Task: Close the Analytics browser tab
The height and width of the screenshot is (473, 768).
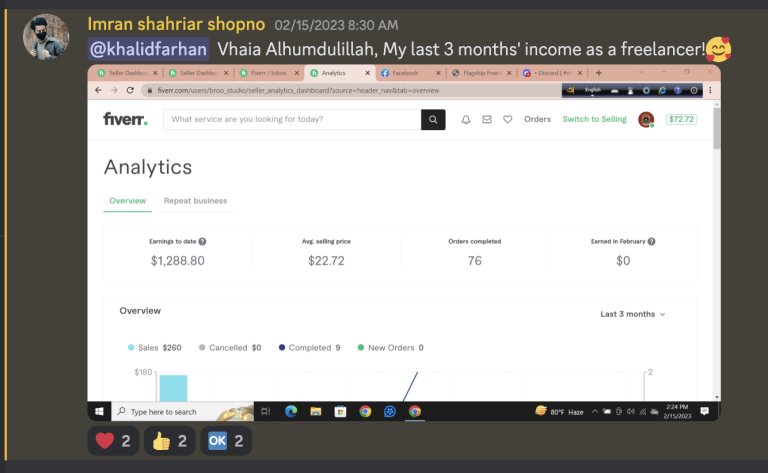Action: [367, 73]
